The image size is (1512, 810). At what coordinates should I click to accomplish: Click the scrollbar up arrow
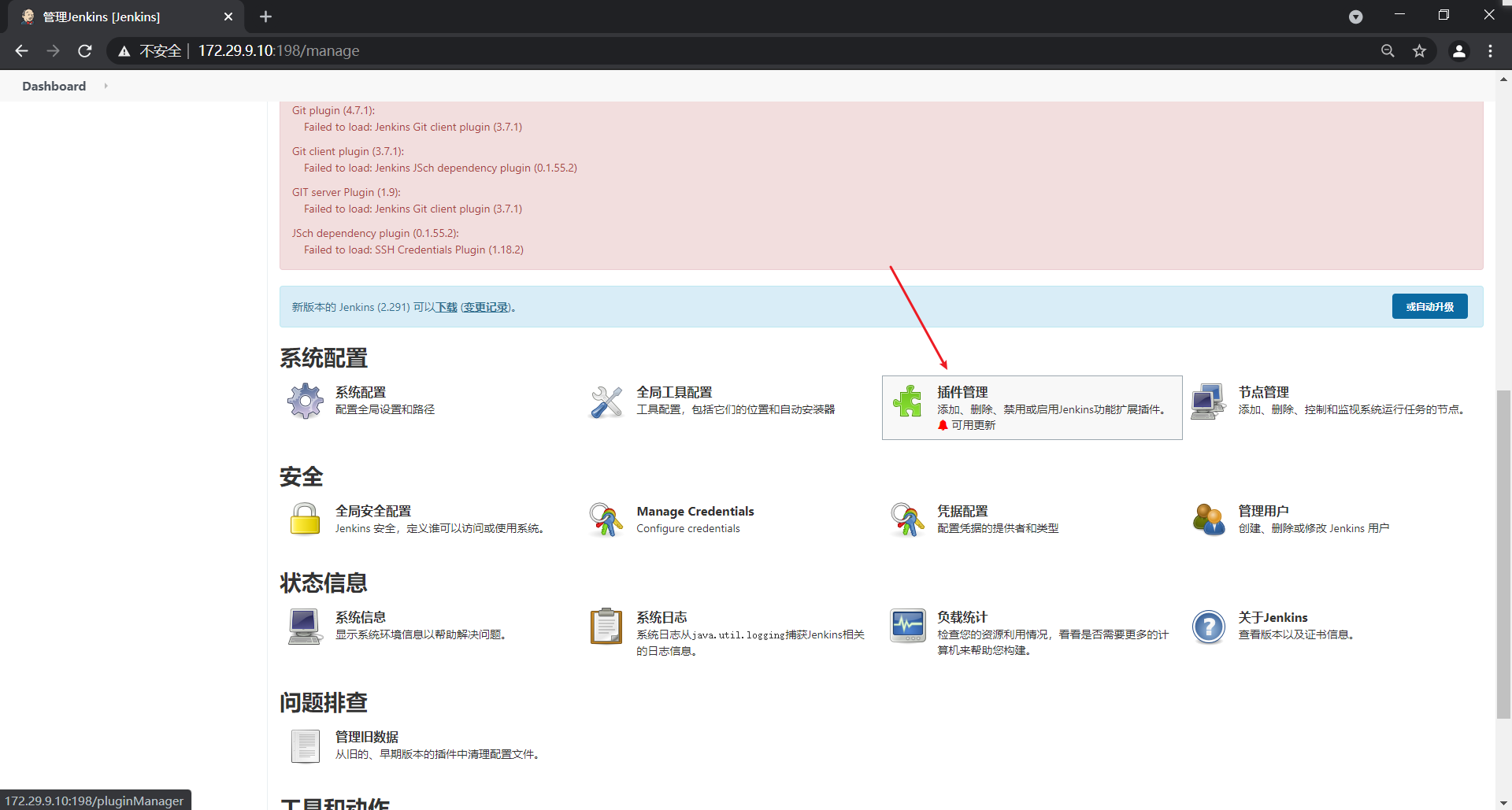(1503, 79)
